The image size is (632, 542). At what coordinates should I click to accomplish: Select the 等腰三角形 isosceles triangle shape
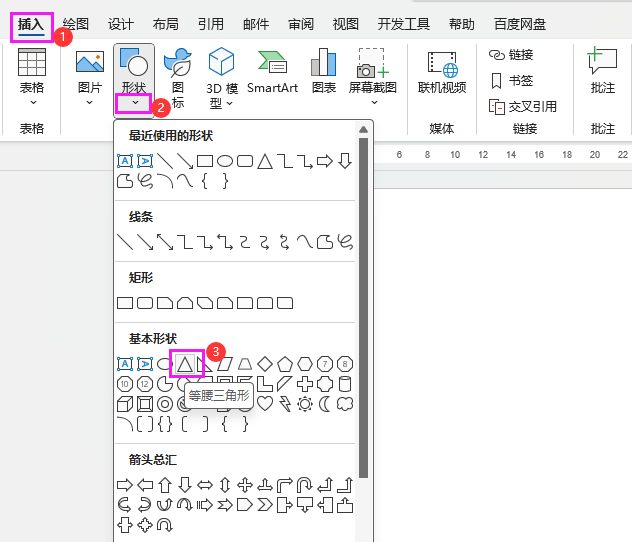tap(185, 364)
